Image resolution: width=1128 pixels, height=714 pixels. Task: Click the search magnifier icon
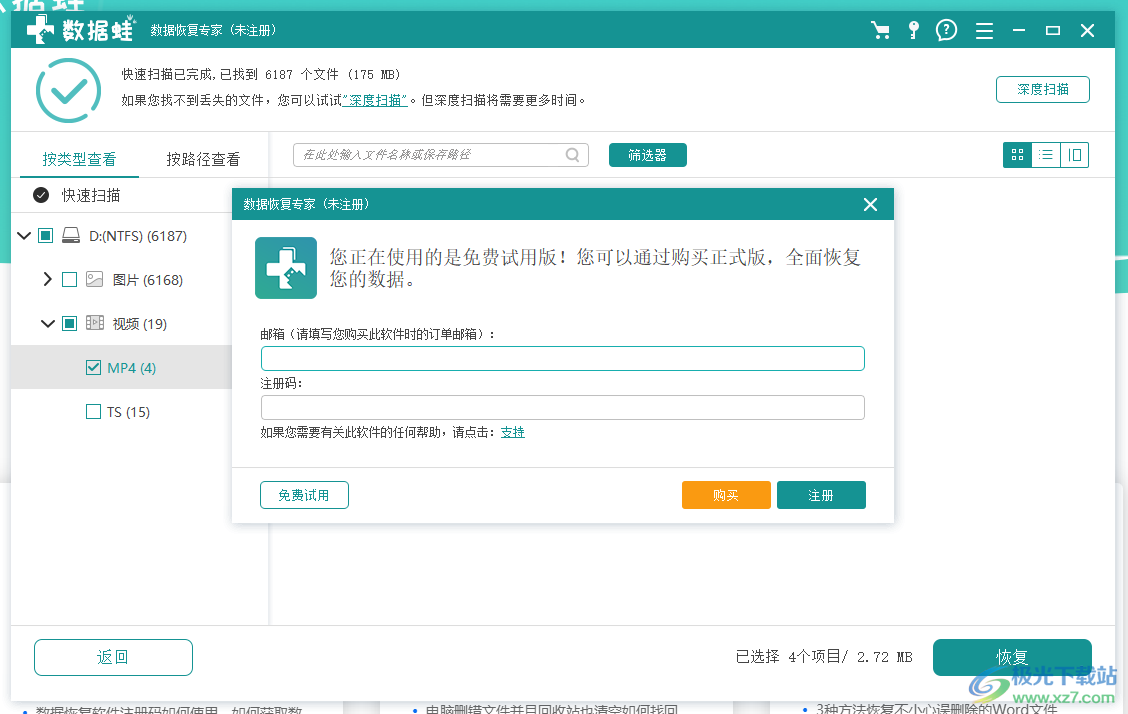pos(573,155)
